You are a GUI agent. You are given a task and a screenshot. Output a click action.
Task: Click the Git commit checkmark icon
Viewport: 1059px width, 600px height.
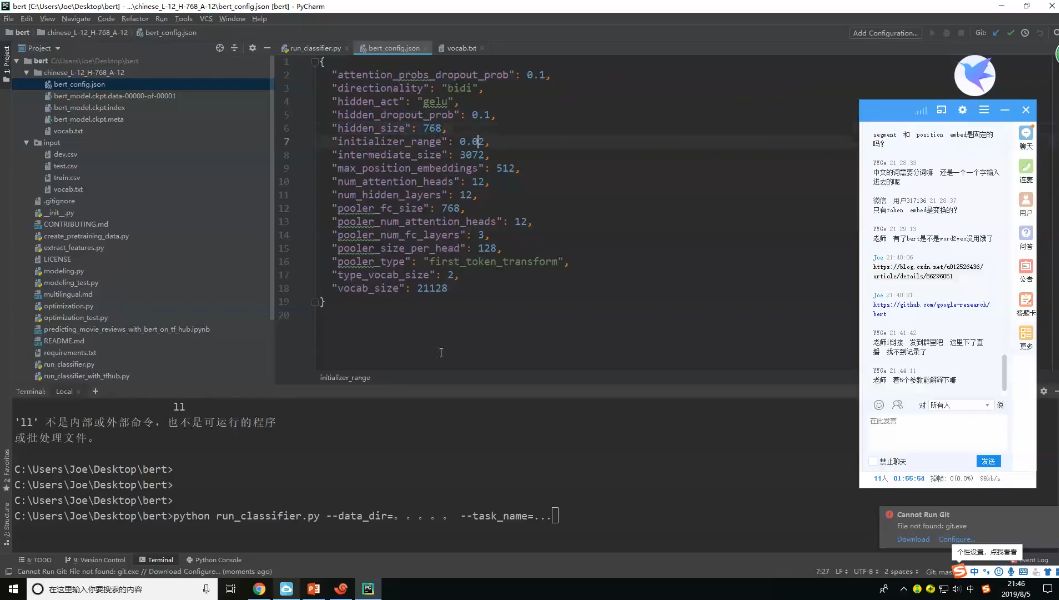tap(1010, 33)
